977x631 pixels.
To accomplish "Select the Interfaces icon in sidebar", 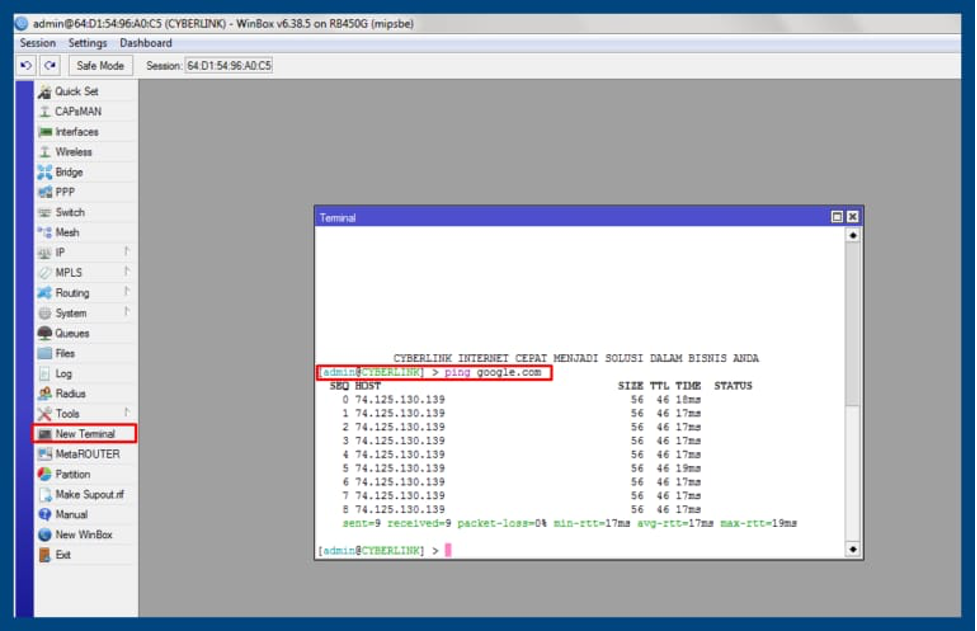I will [44, 132].
